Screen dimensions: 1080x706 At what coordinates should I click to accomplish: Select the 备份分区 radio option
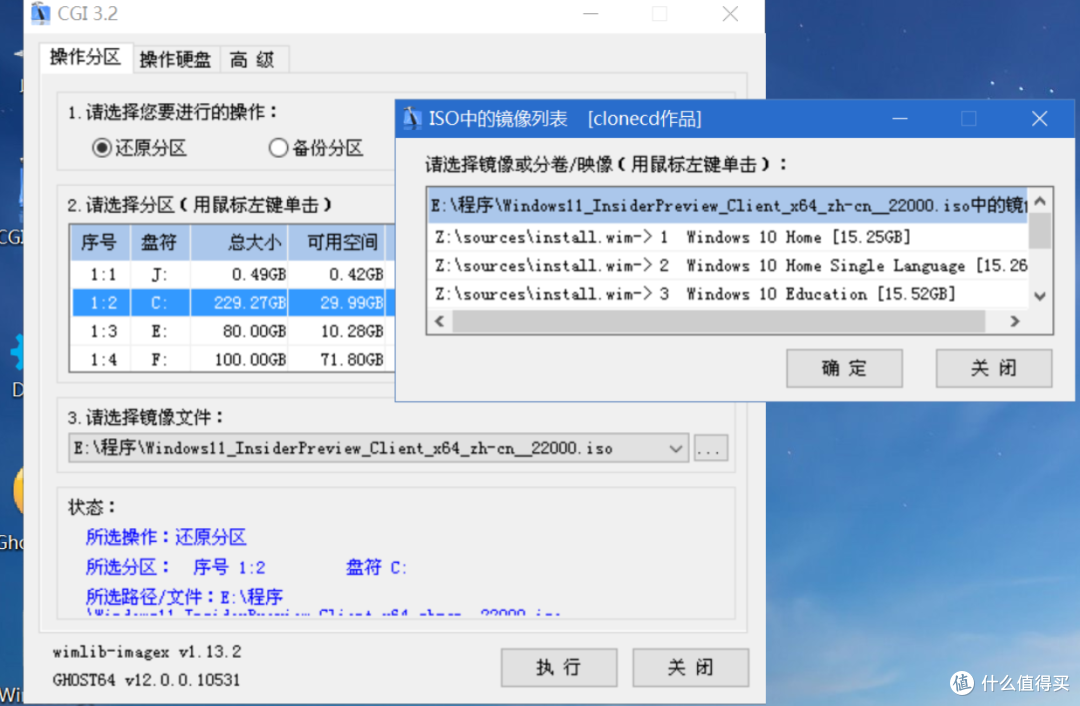278,147
